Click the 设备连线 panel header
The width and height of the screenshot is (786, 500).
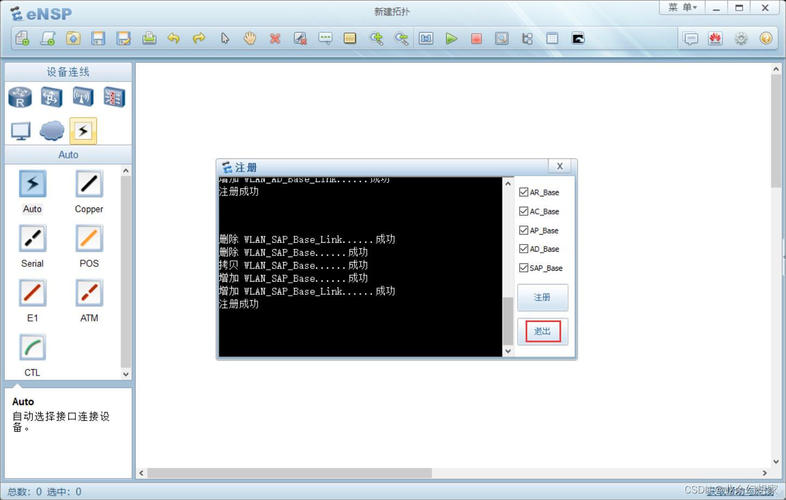pyautogui.click(x=68, y=72)
